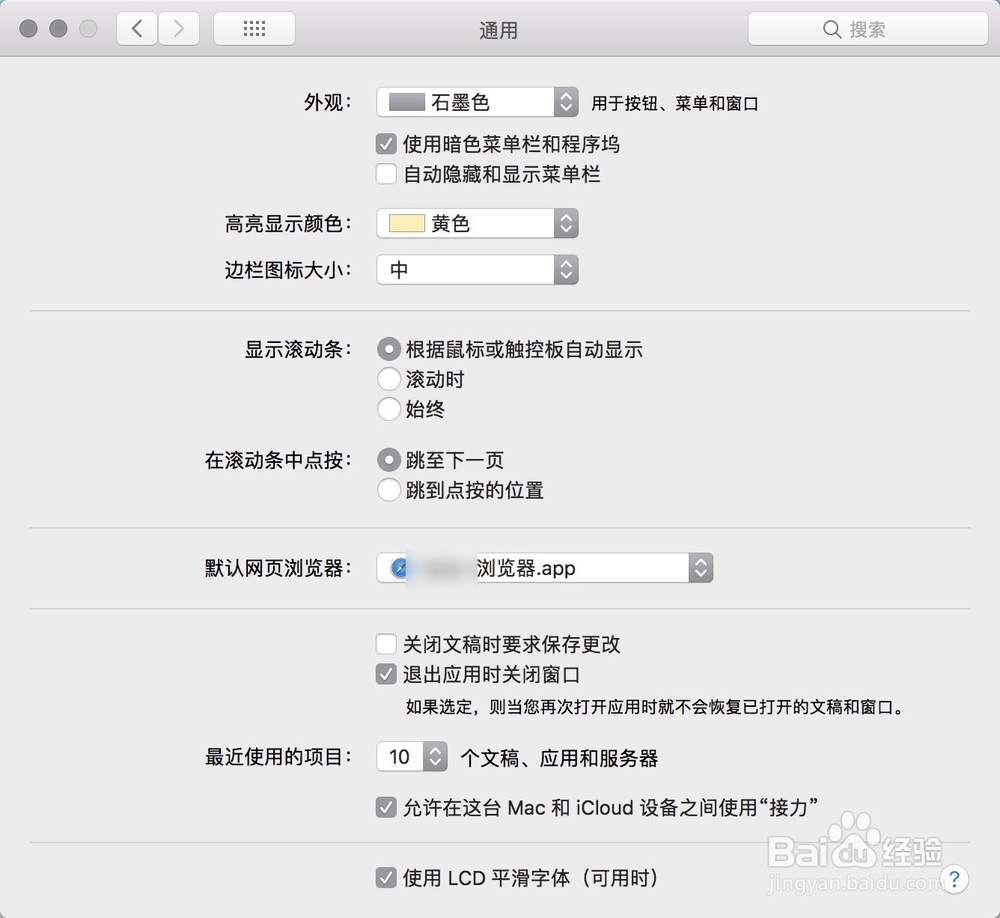Uncheck 使用暗色菜单栏和程序坞

point(386,143)
